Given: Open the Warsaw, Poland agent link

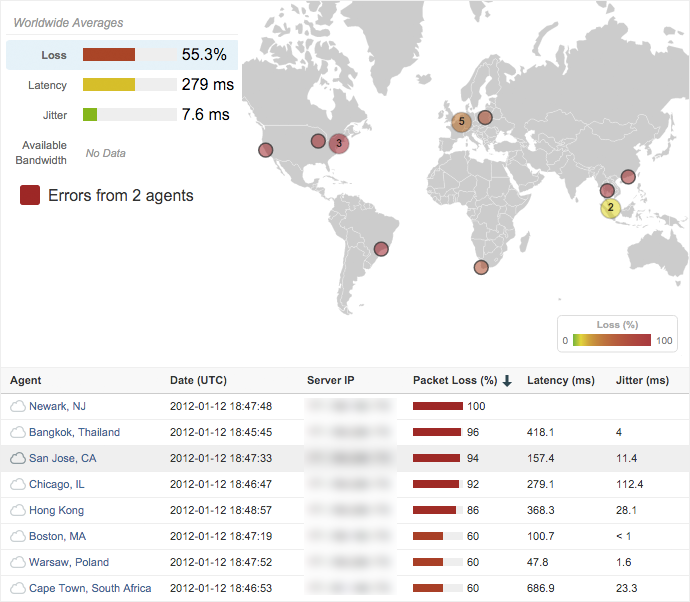Looking at the screenshot, I should click(69, 562).
